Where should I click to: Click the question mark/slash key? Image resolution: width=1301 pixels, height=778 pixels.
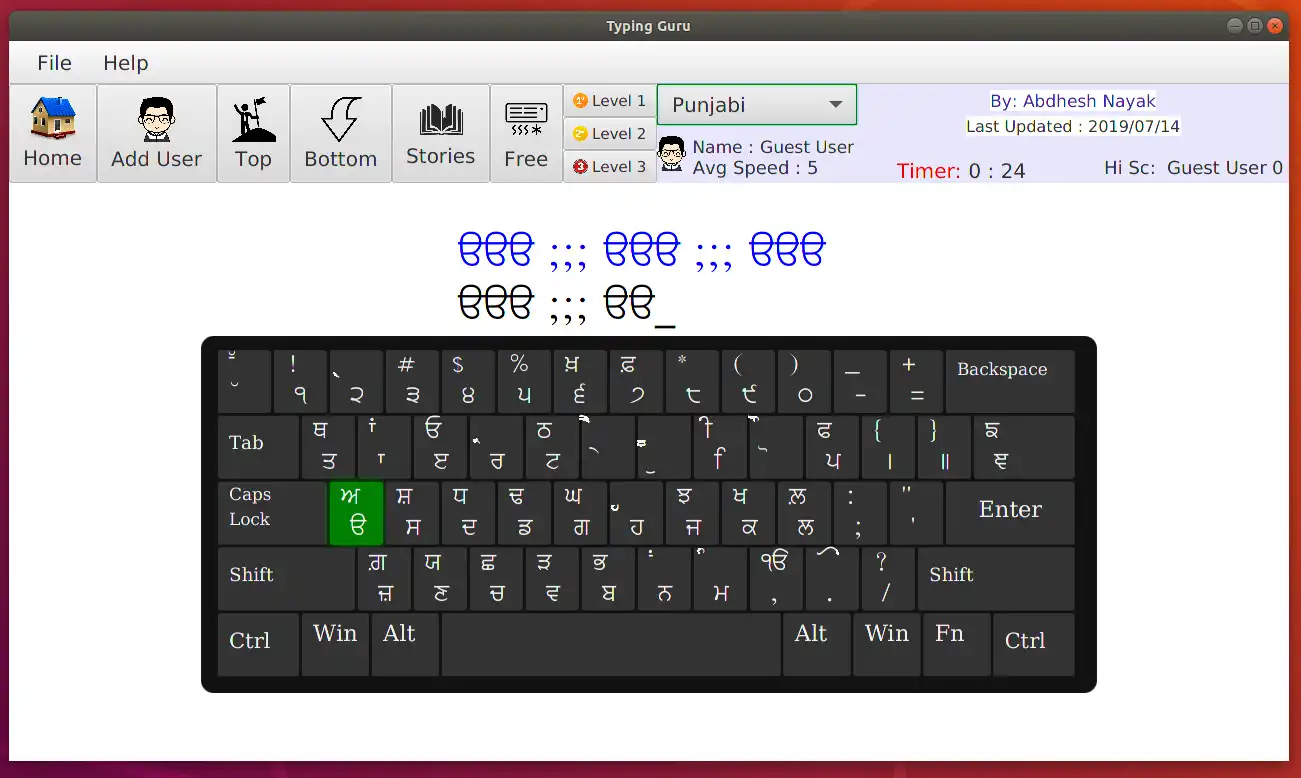click(x=888, y=579)
